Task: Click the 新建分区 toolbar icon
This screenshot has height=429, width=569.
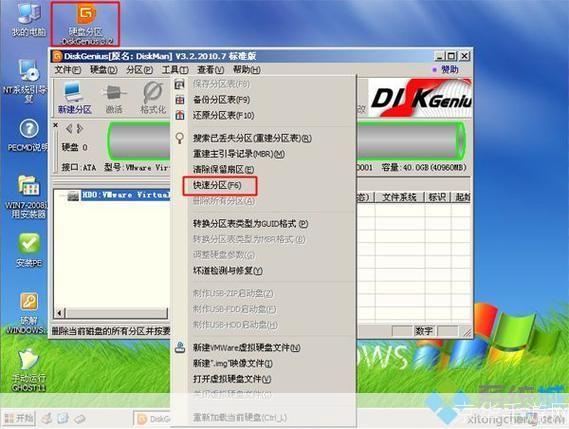Action: 74,98
